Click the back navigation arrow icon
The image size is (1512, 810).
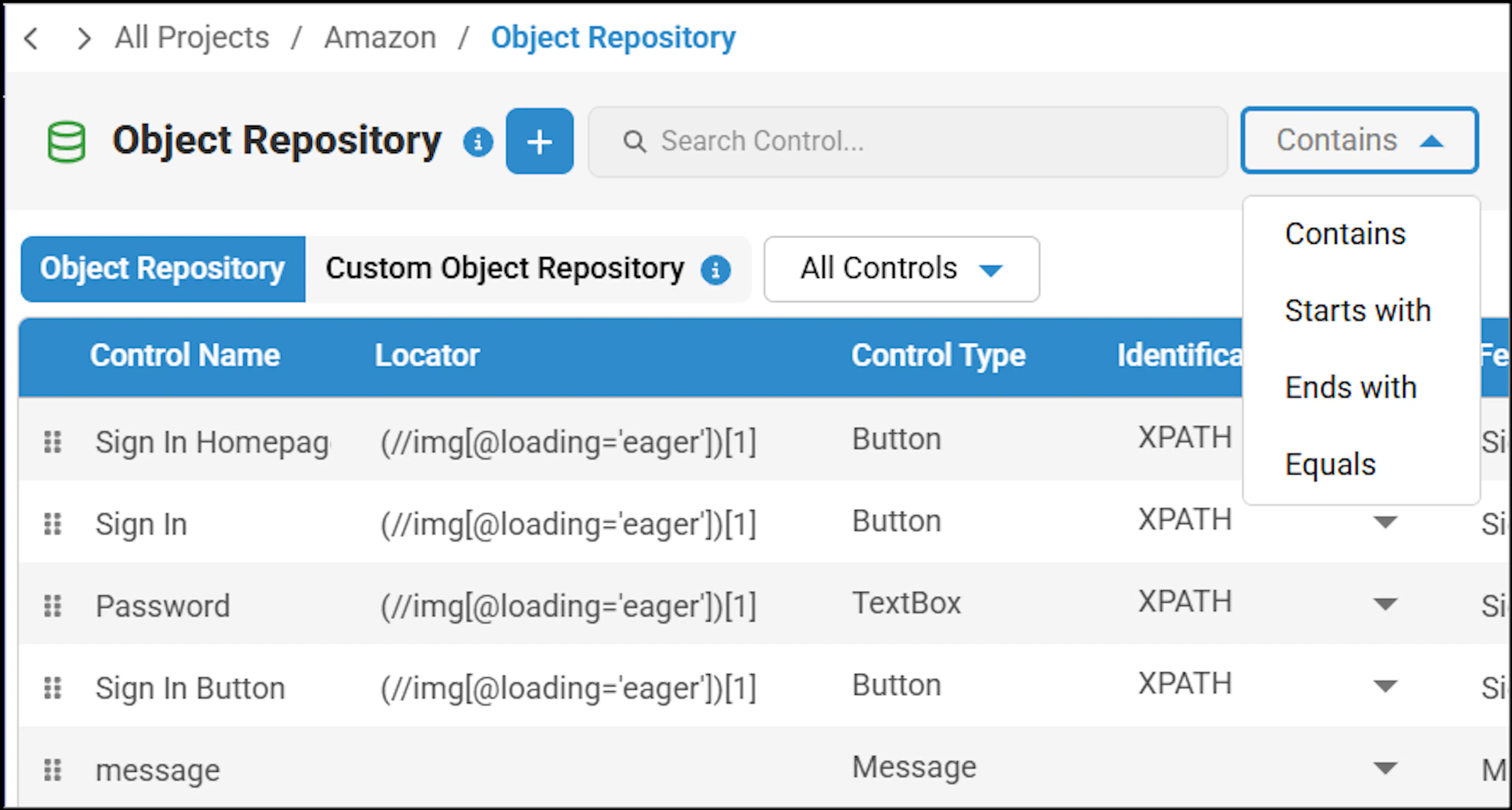(31, 39)
